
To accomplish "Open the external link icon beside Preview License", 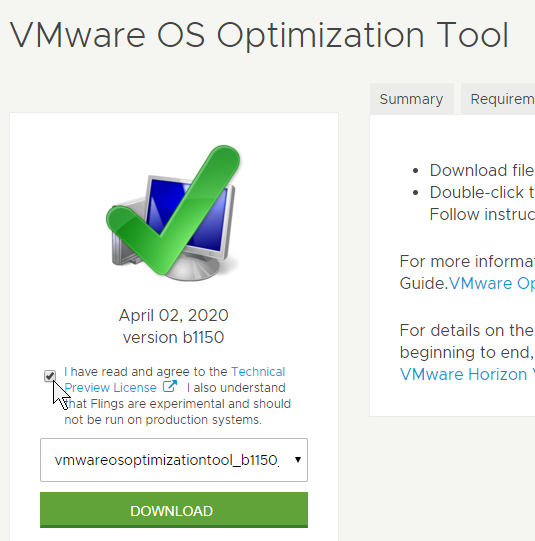I will point(170,386).
